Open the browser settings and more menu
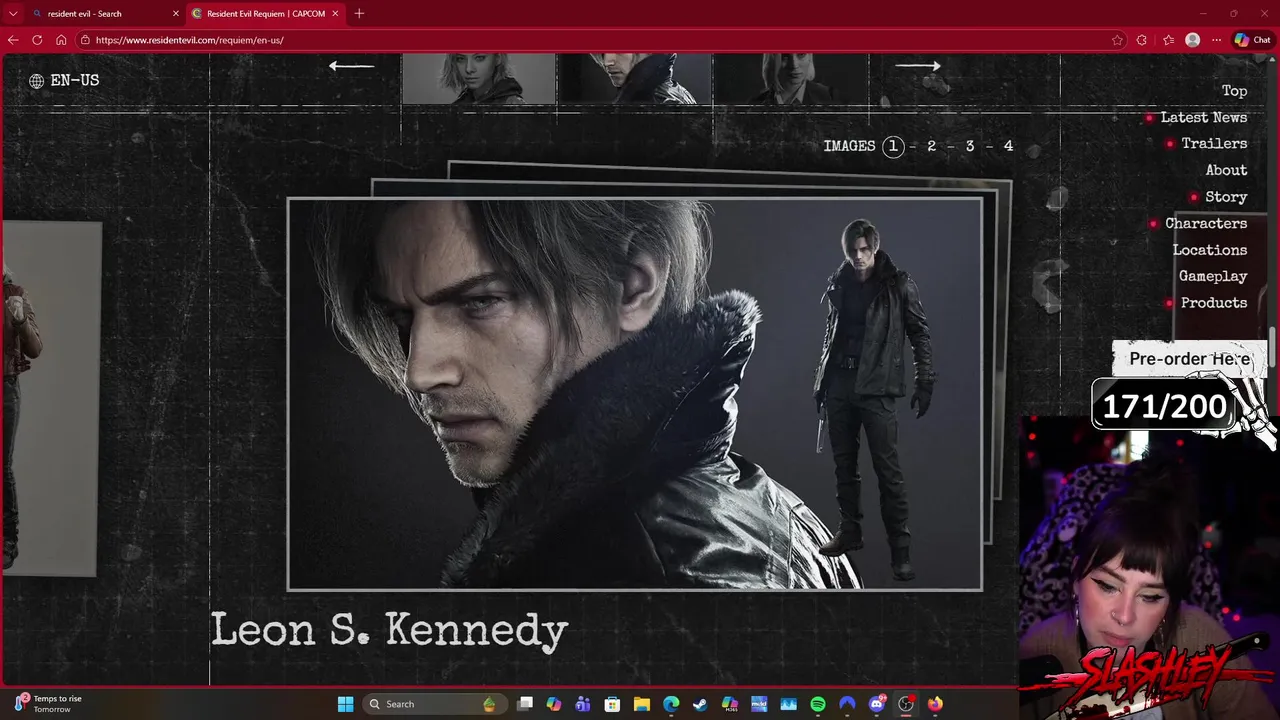This screenshot has height=720, width=1280. (x=1216, y=40)
